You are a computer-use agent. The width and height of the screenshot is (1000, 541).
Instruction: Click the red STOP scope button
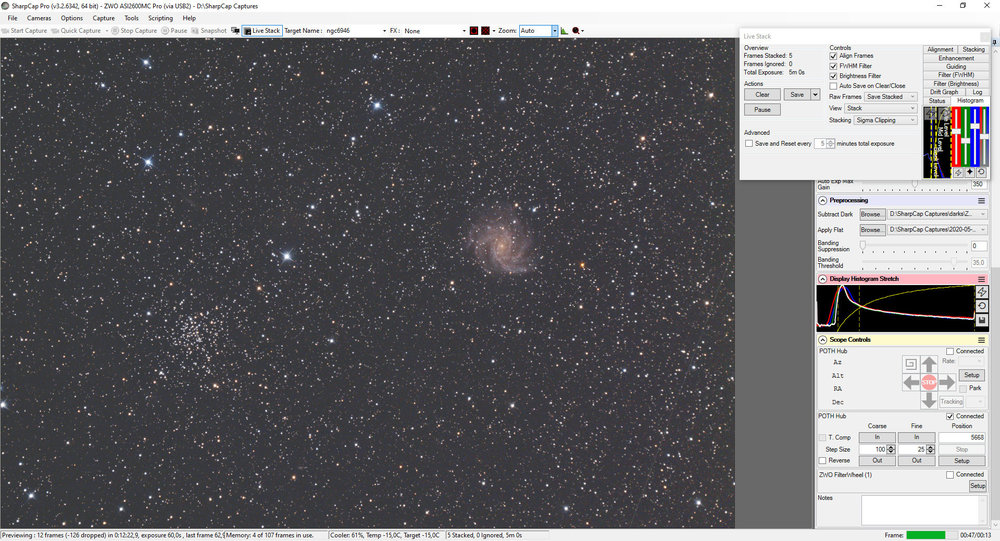pyautogui.click(x=929, y=382)
